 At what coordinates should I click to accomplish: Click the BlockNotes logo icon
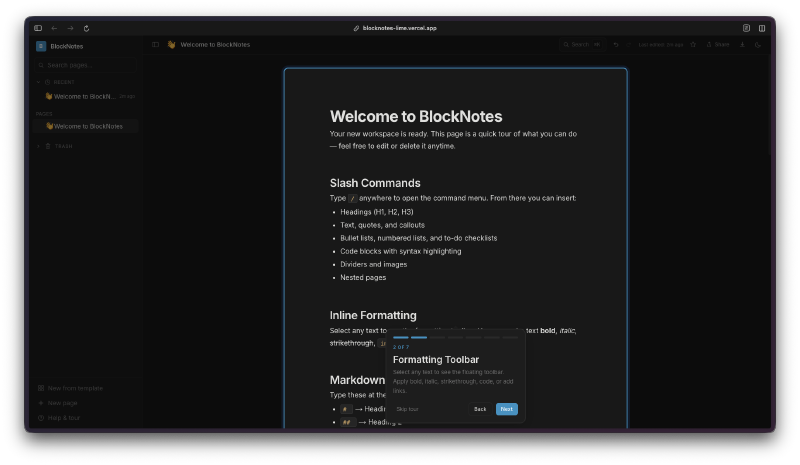41,46
